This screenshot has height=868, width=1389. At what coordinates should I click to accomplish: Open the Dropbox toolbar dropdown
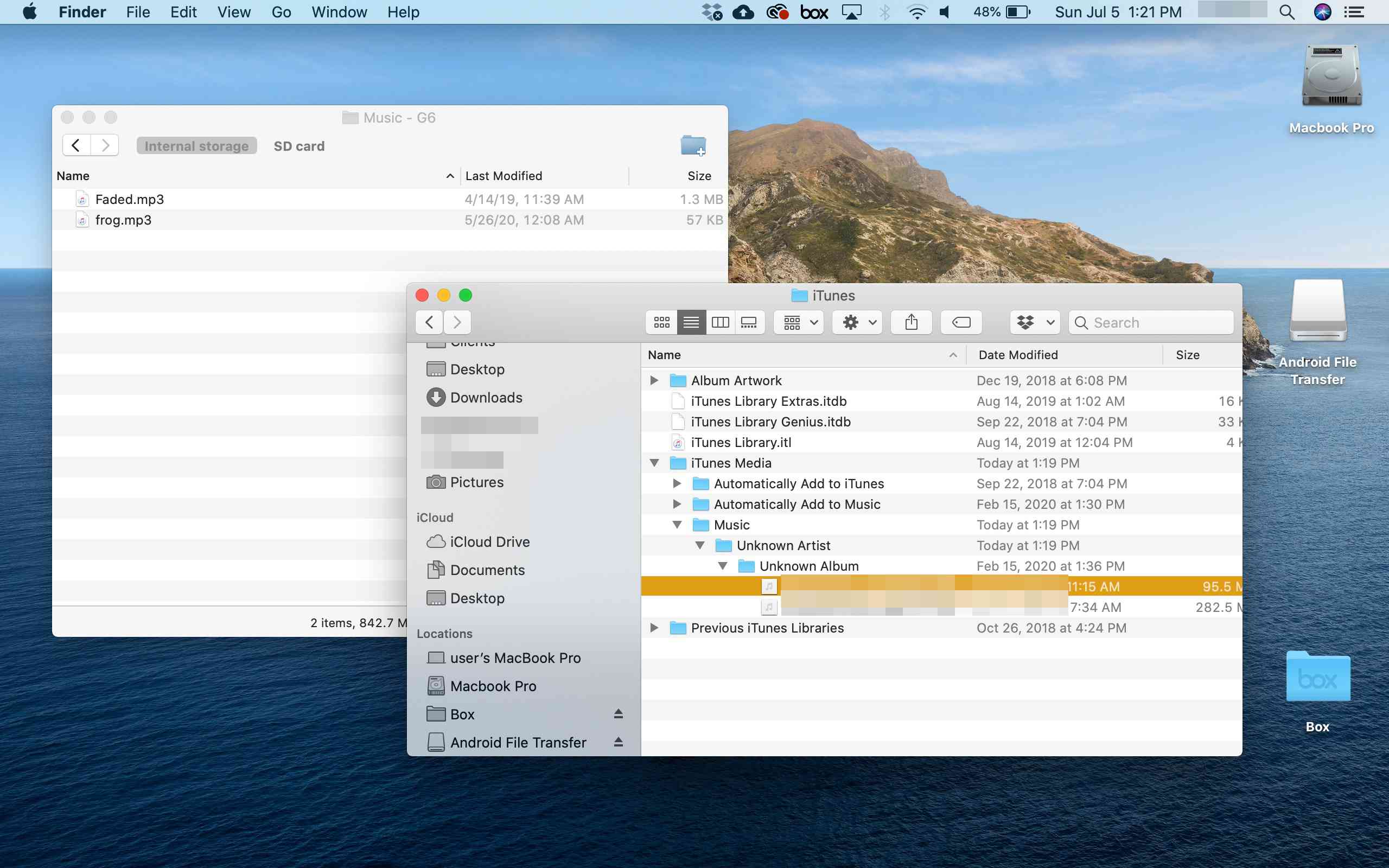point(1035,323)
